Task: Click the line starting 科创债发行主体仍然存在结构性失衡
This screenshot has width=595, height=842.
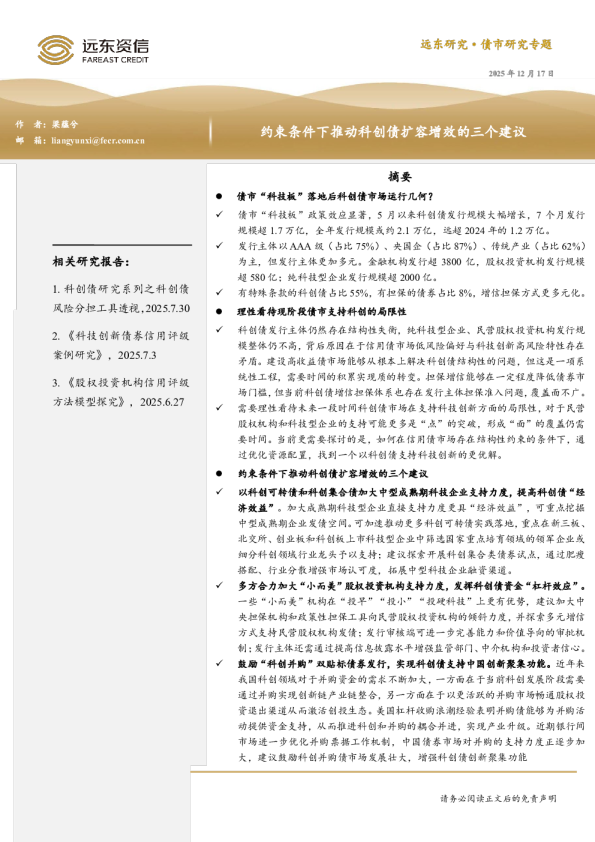Action: point(411,330)
